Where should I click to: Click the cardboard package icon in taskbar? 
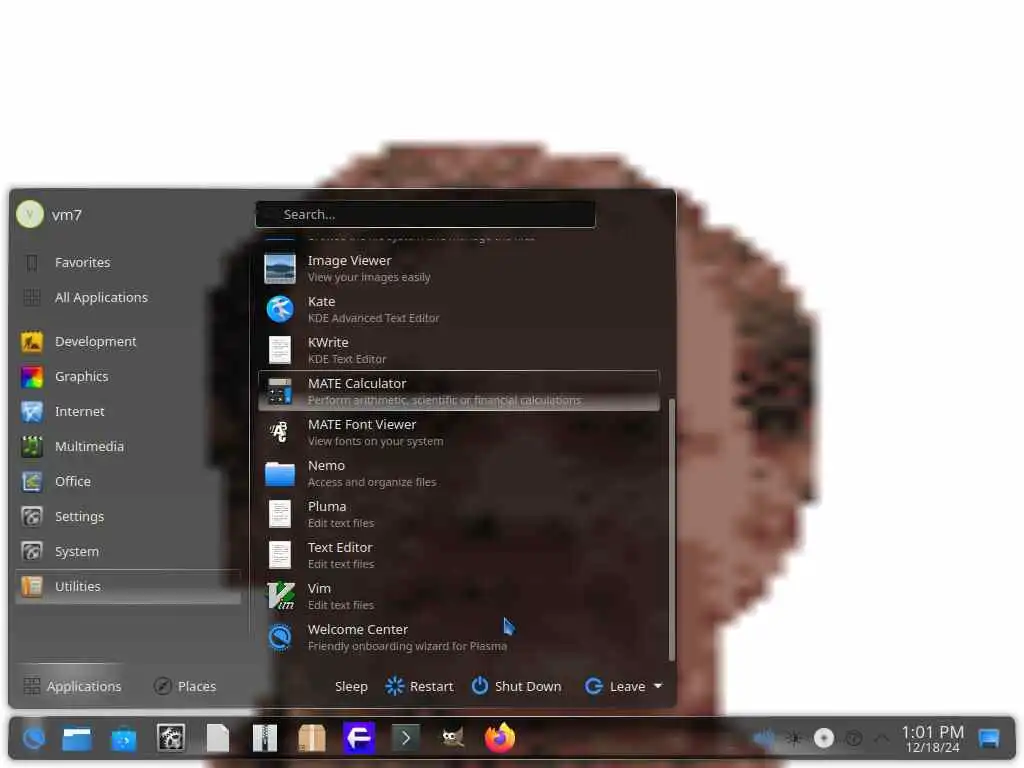[312, 739]
